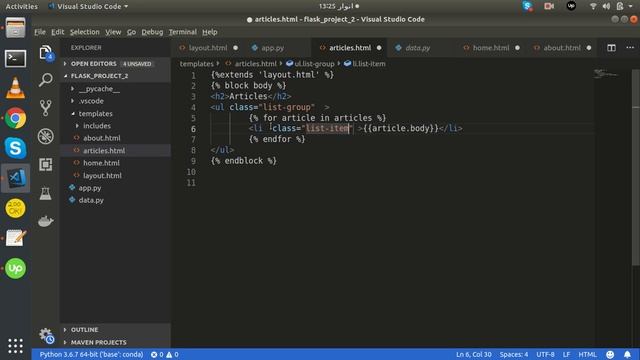Click the screen recorder tray icon
This screenshot has height=360, width=640.
click(549, 6)
